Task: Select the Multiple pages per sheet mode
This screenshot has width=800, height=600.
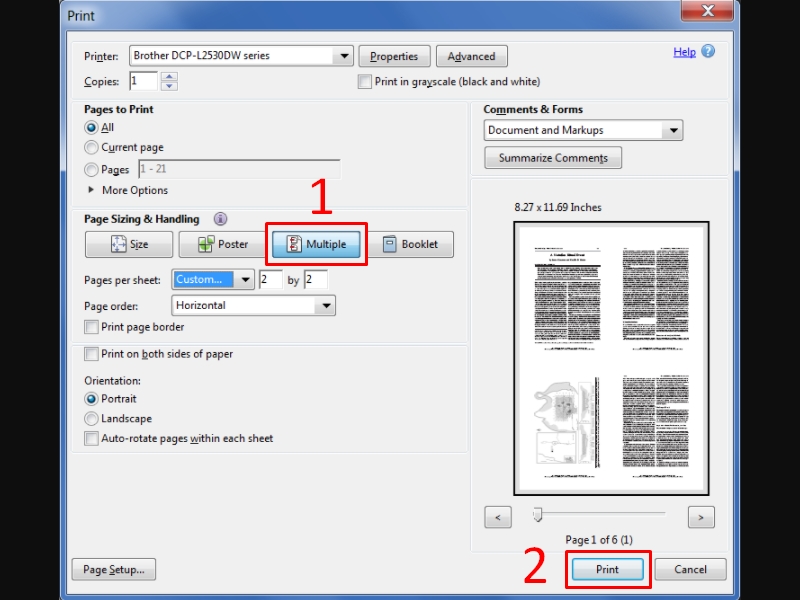Action: click(x=316, y=244)
